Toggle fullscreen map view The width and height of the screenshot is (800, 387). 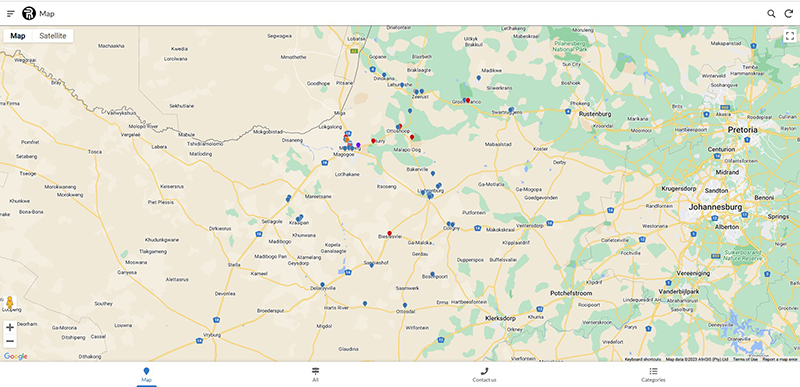click(789, 36)
